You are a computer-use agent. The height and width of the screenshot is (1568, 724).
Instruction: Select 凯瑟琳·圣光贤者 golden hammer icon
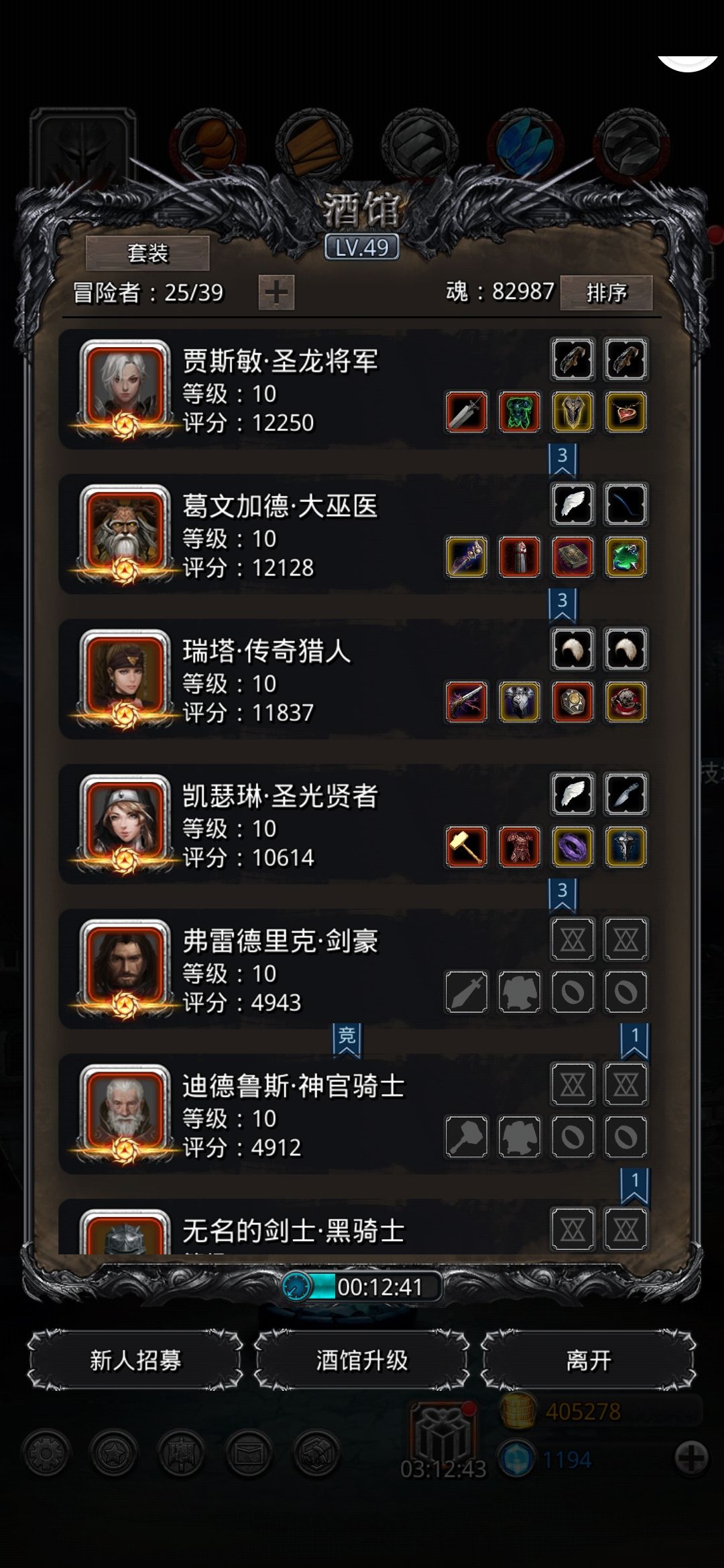click(x=467, y=846)
